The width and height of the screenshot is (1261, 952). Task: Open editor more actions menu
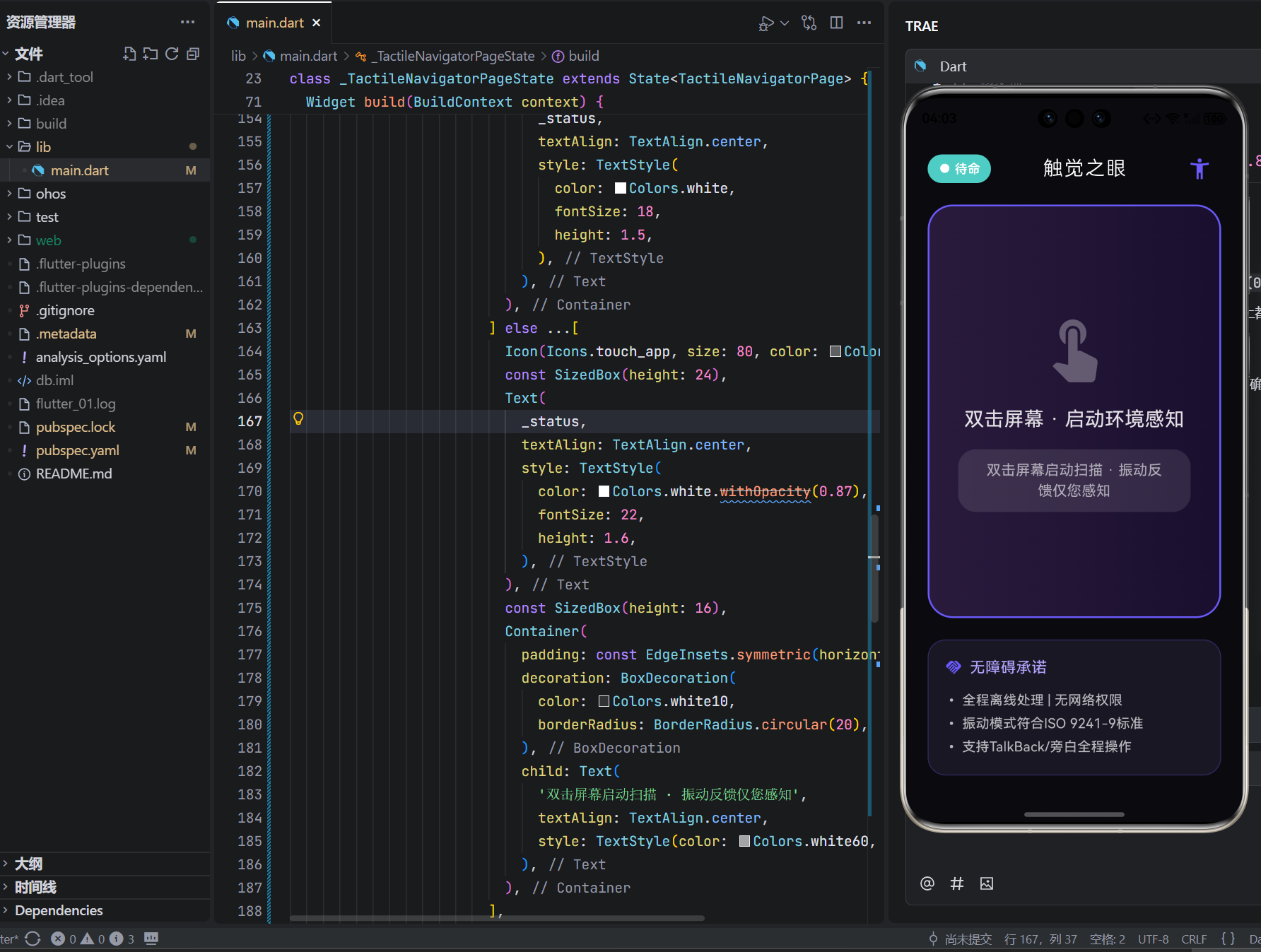pyautogui.click(x=864, y=23)
